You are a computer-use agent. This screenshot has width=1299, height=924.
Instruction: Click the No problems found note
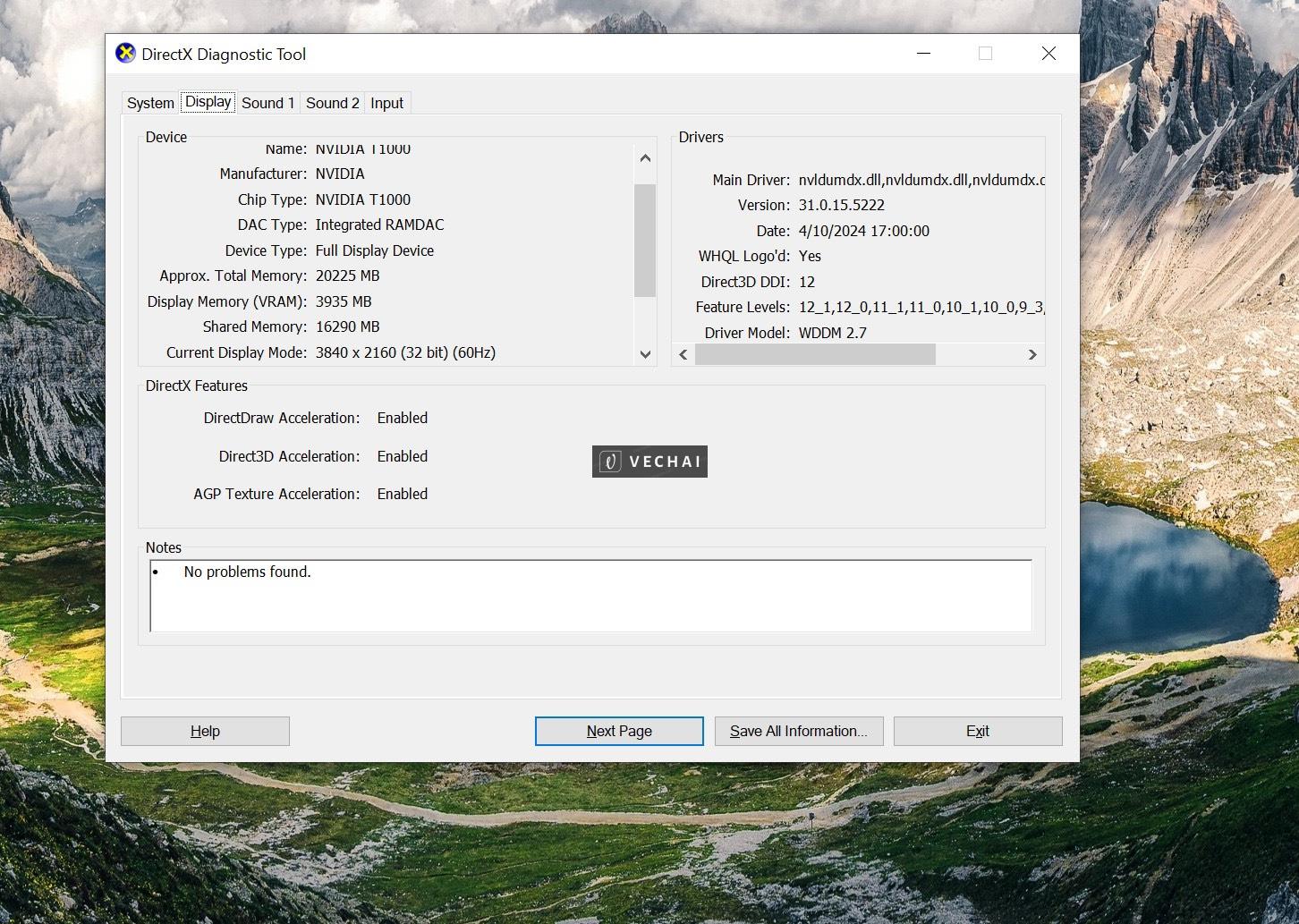[x=247, y=572]
